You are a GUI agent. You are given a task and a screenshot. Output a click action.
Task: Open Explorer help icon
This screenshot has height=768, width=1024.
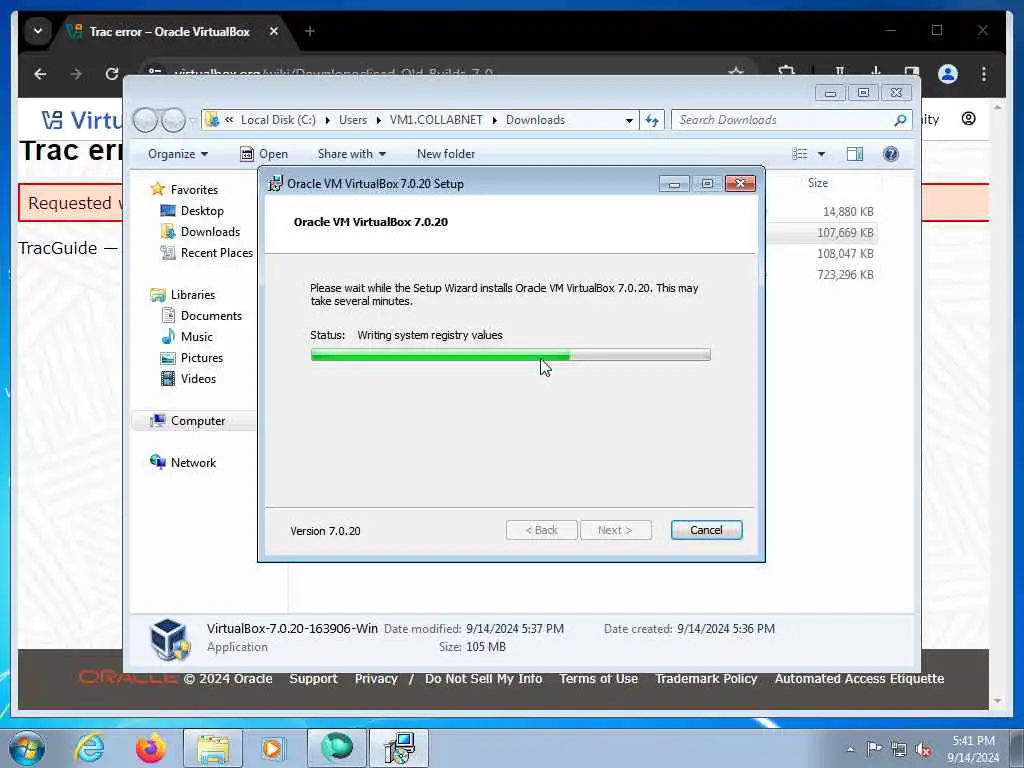[x=890, y=153]
